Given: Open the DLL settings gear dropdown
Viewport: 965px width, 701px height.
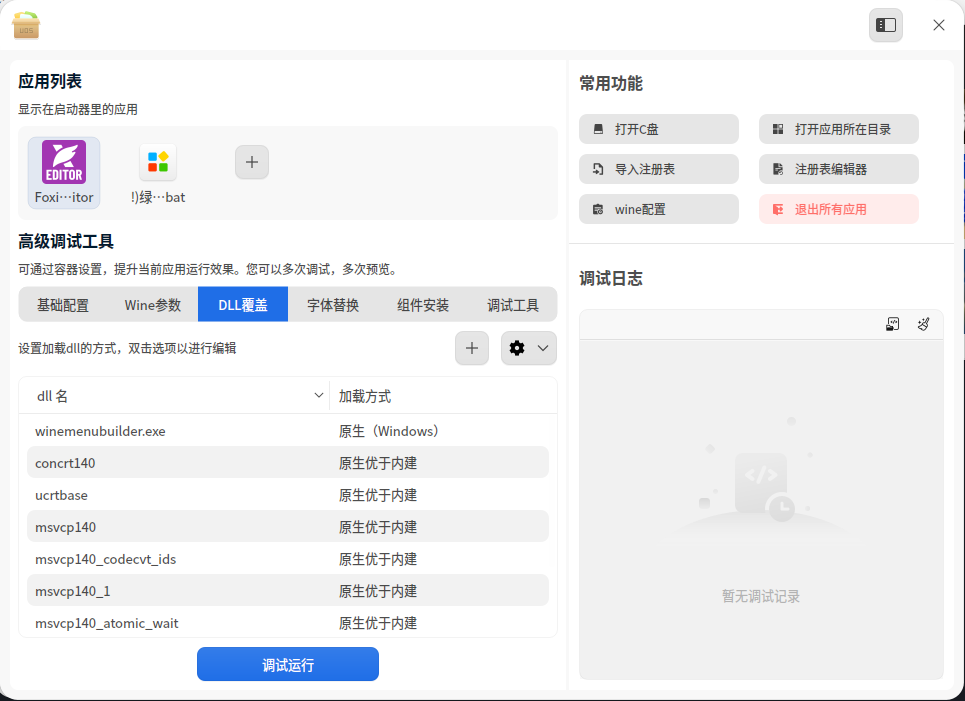Looking at the screenshot, I should pyautogui.click(x=529, y=348).
